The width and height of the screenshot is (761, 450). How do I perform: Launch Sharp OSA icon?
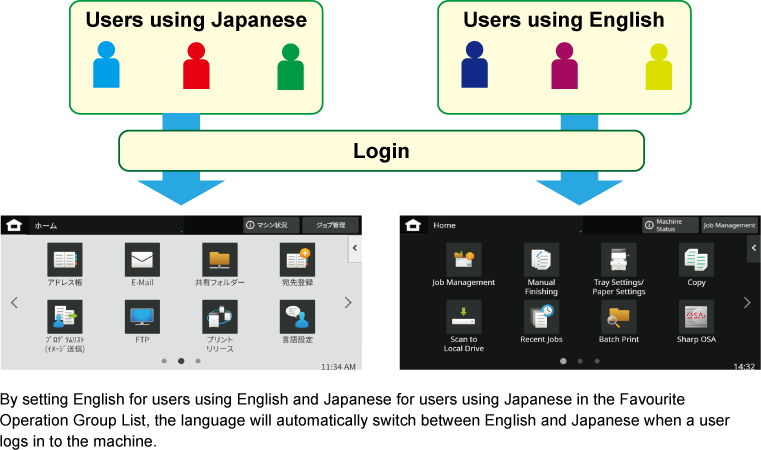pyautogui.click(x=696, y=317)
